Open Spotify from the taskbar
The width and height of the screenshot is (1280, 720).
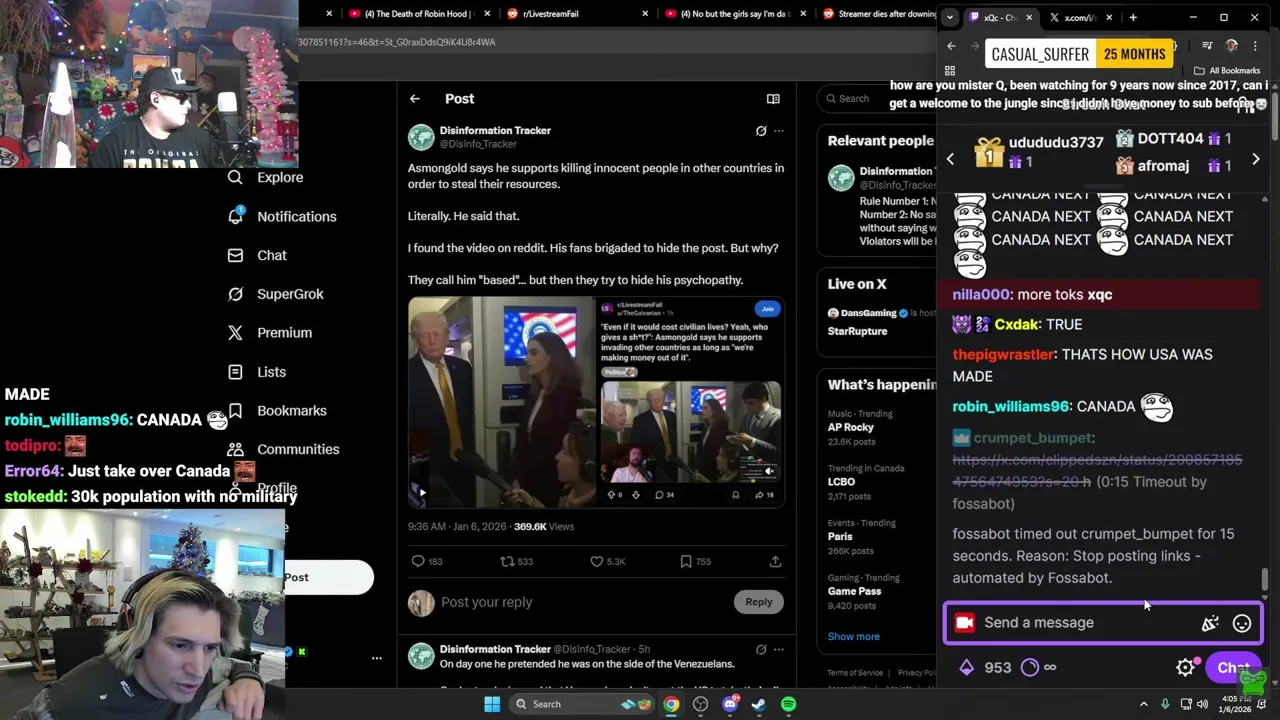pyautogui.click(x=789, y=704)
